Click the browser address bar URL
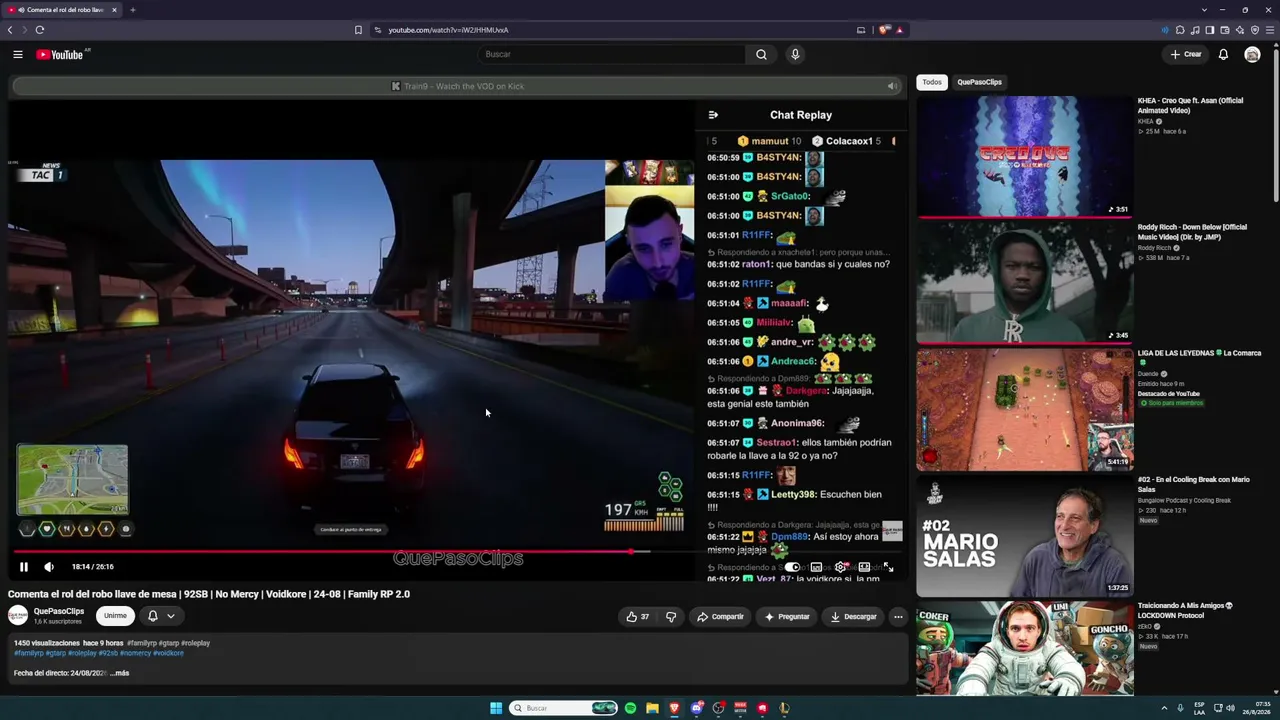The width and height of the screenshot is (1280, 720). click(448, 30)
